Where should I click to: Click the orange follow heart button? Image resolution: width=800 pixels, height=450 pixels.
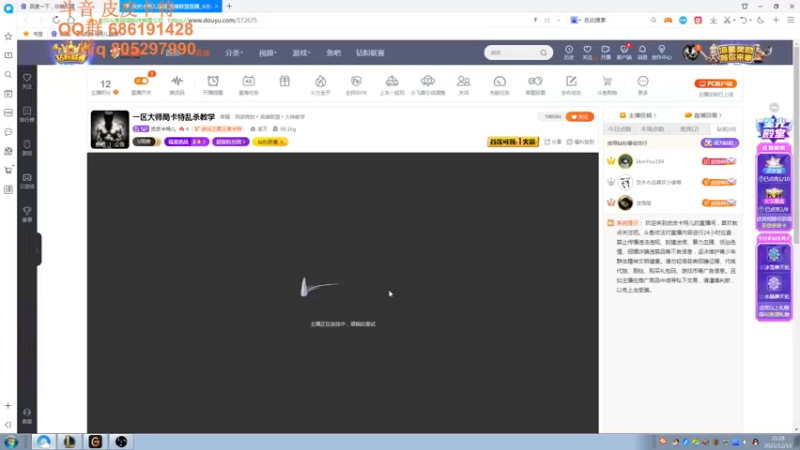(580, 117)
